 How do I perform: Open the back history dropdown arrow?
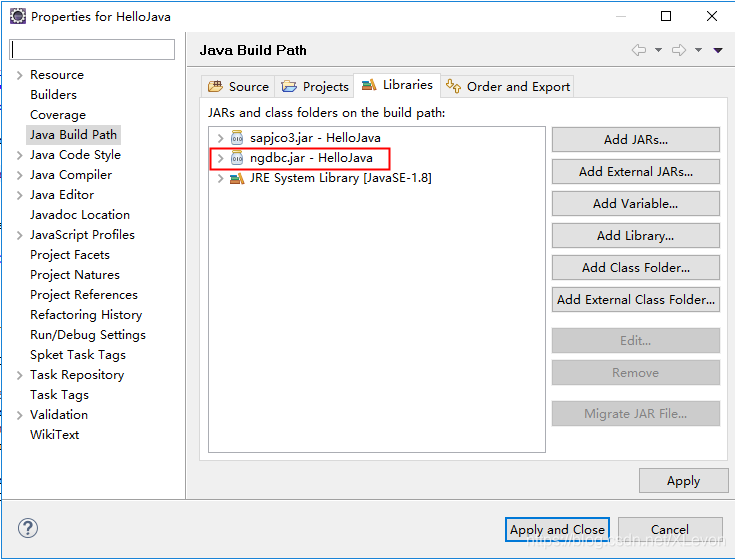658,50
